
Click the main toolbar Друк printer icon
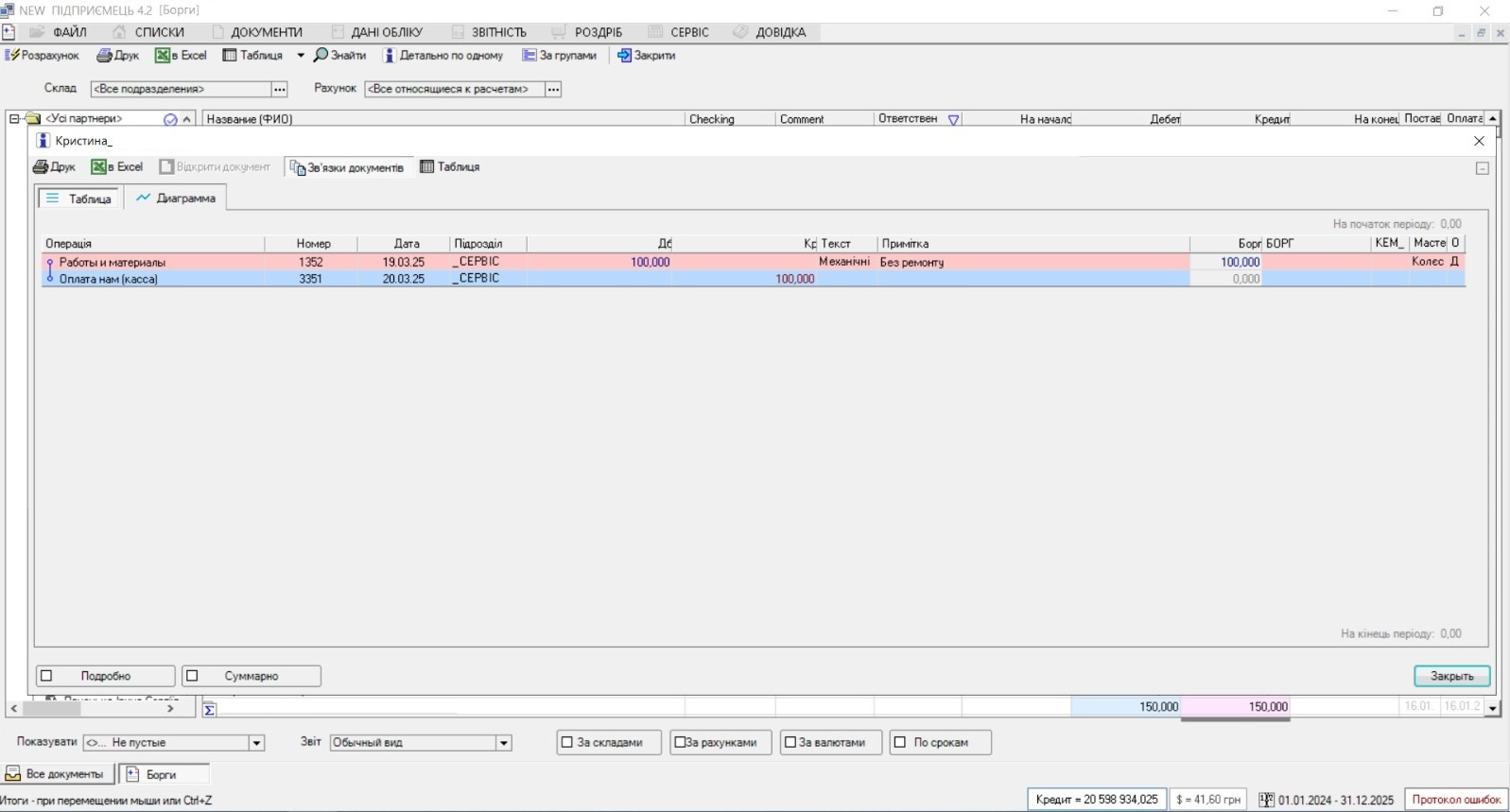click(x=104, y=56)
